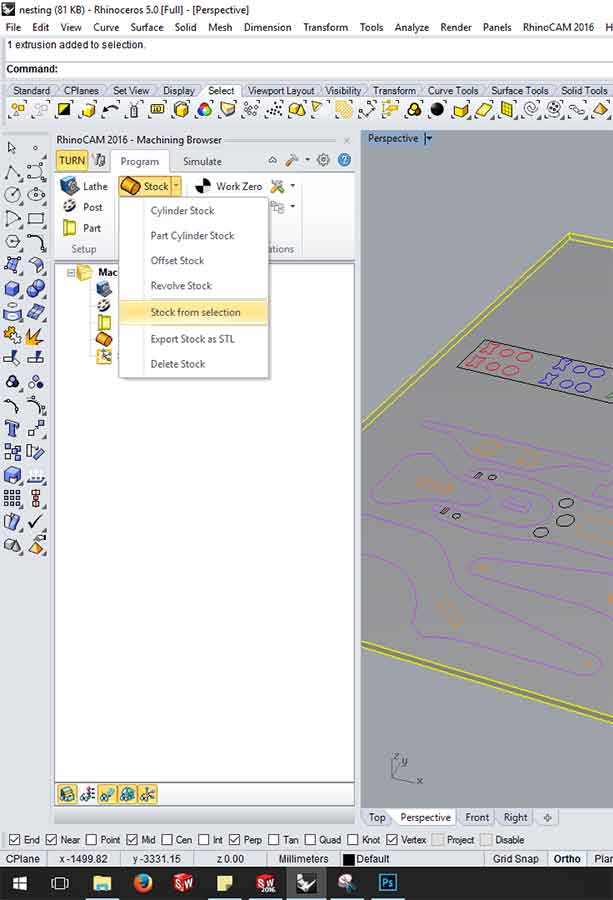The height and width of the screenshot is (900, 613).
Task: Click the CPlane status bar button
Action: pyautogui.click(x=23, y=859)
